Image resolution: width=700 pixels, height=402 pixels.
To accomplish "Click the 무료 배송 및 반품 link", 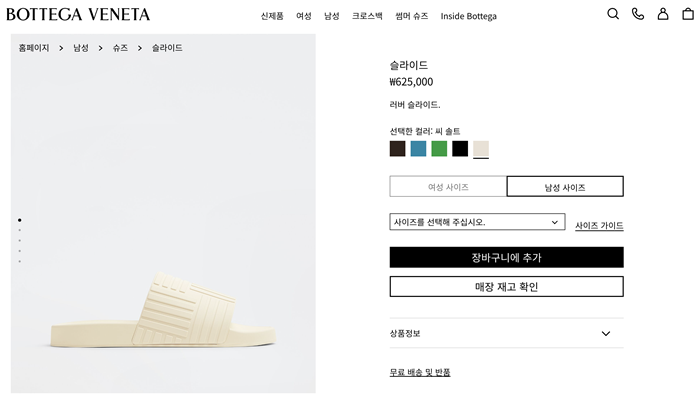I will (420, 372).
